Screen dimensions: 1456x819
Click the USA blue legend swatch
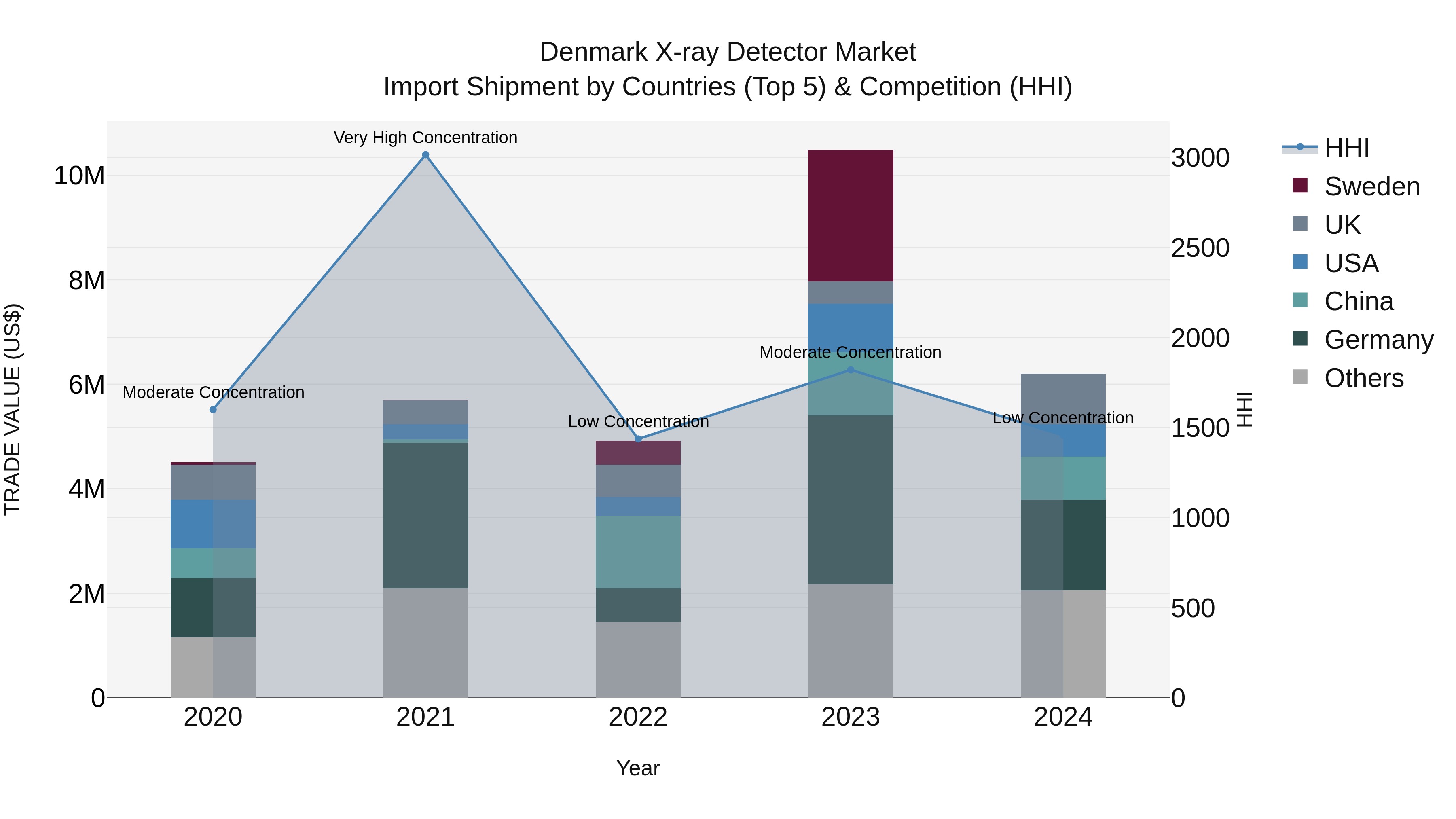[1300, 262]
